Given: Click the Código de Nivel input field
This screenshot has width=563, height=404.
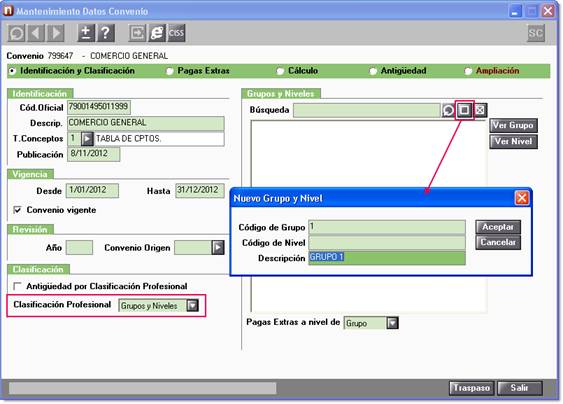Looking at the screenshot, I should coord(387,243).
